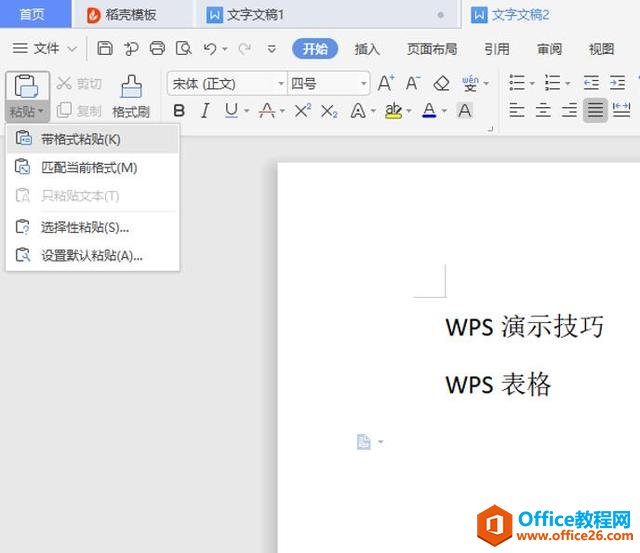Image resolution: width=640 pixels, height=553 pixels.
Task: Open the quick access customize dropdown
Action: [271, 49]
